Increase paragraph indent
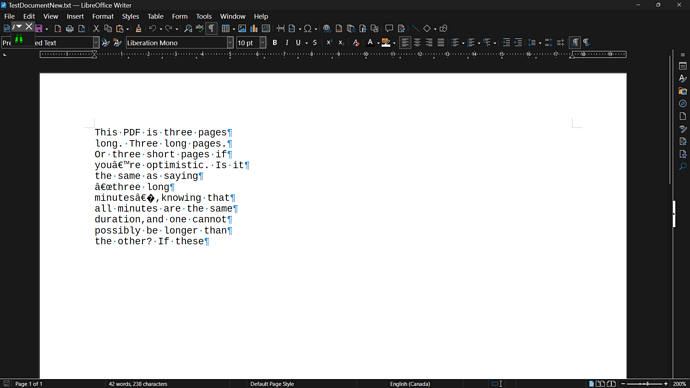The width and height of the screenshot is (690, 388). (x=506, y=43)
